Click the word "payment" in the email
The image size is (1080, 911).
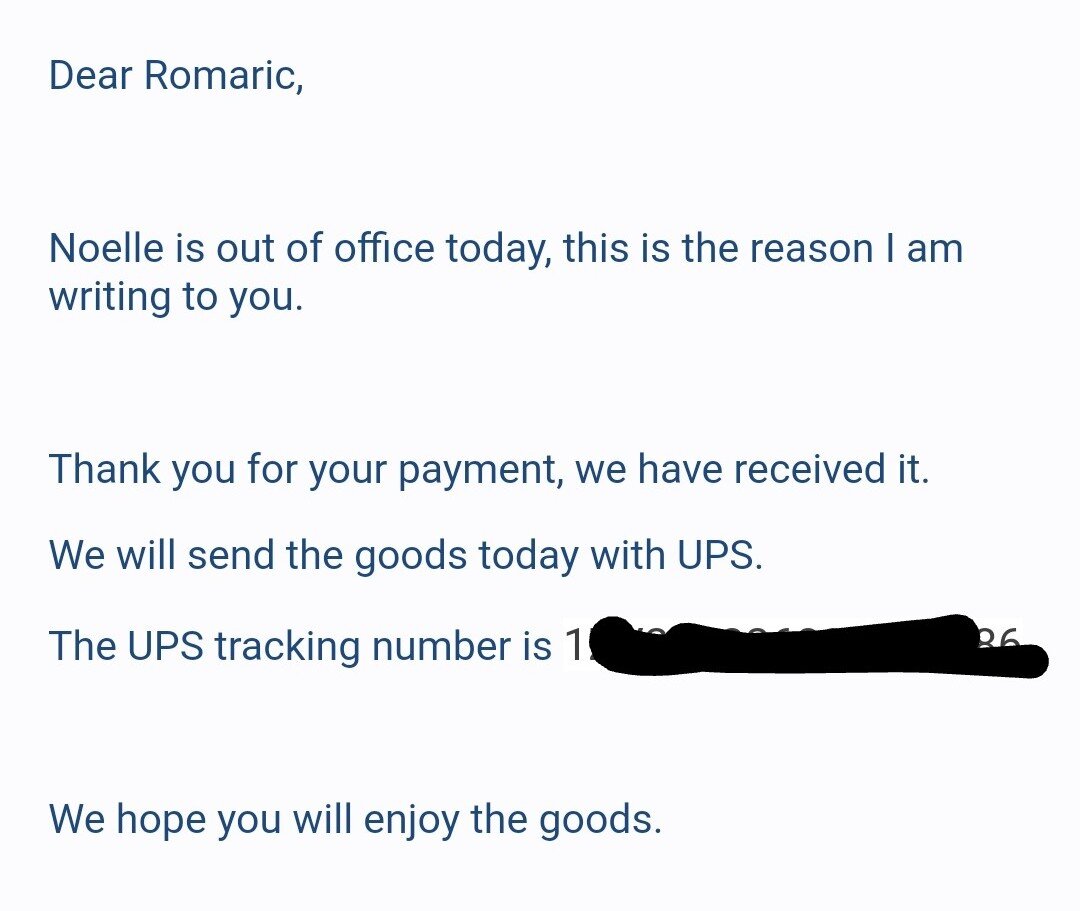pos(484,469)
